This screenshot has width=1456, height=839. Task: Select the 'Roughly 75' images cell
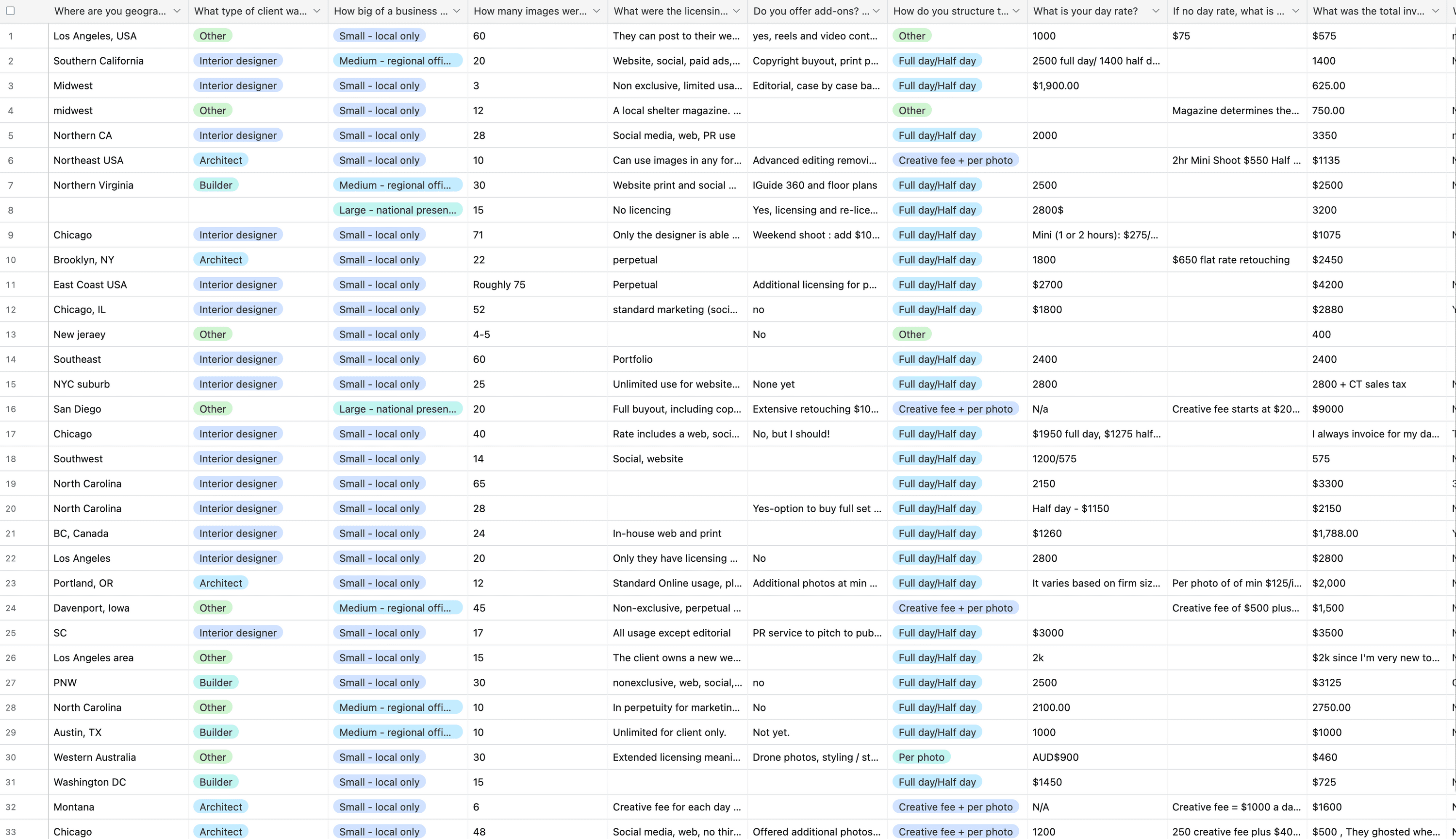(499, 285)
